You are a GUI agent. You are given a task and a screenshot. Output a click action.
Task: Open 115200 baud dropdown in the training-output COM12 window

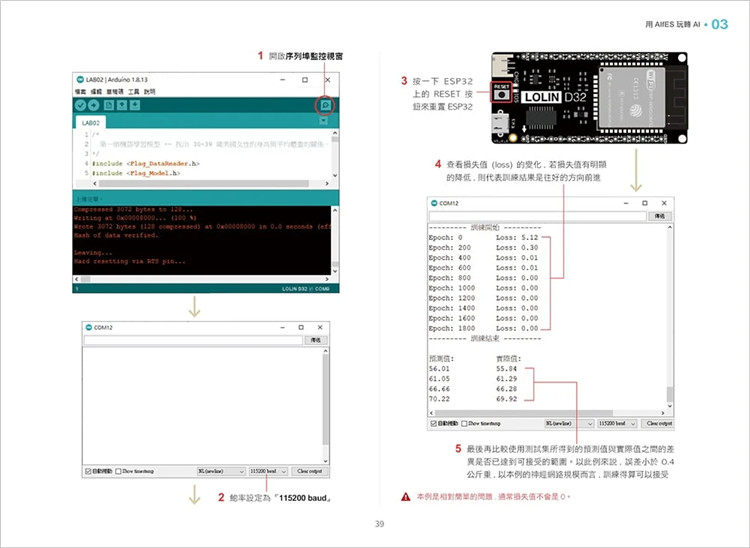(617, 423)
